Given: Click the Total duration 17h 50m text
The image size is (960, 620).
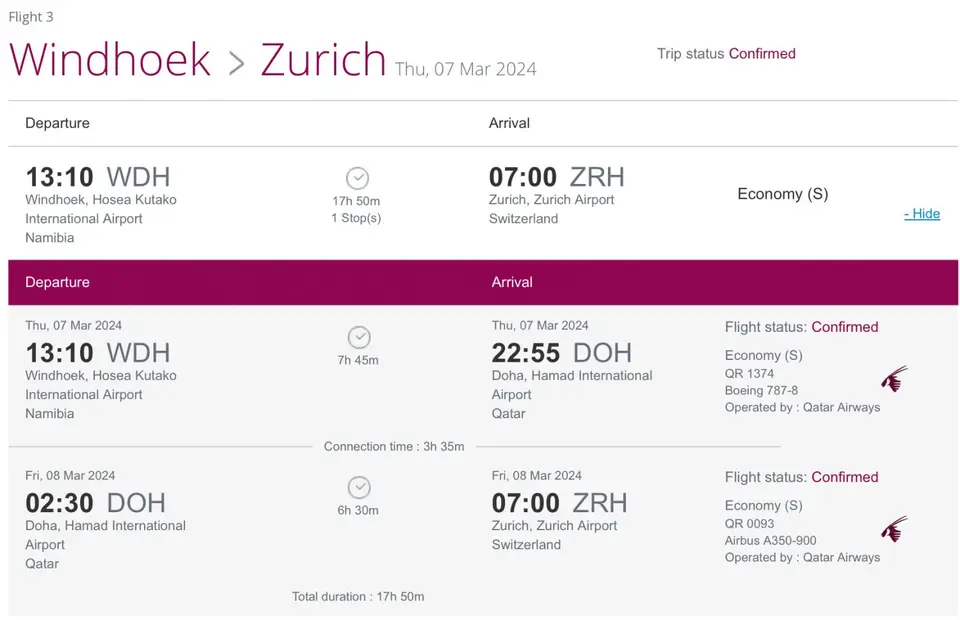Looking at the screenshot, I should click(358, 596).
